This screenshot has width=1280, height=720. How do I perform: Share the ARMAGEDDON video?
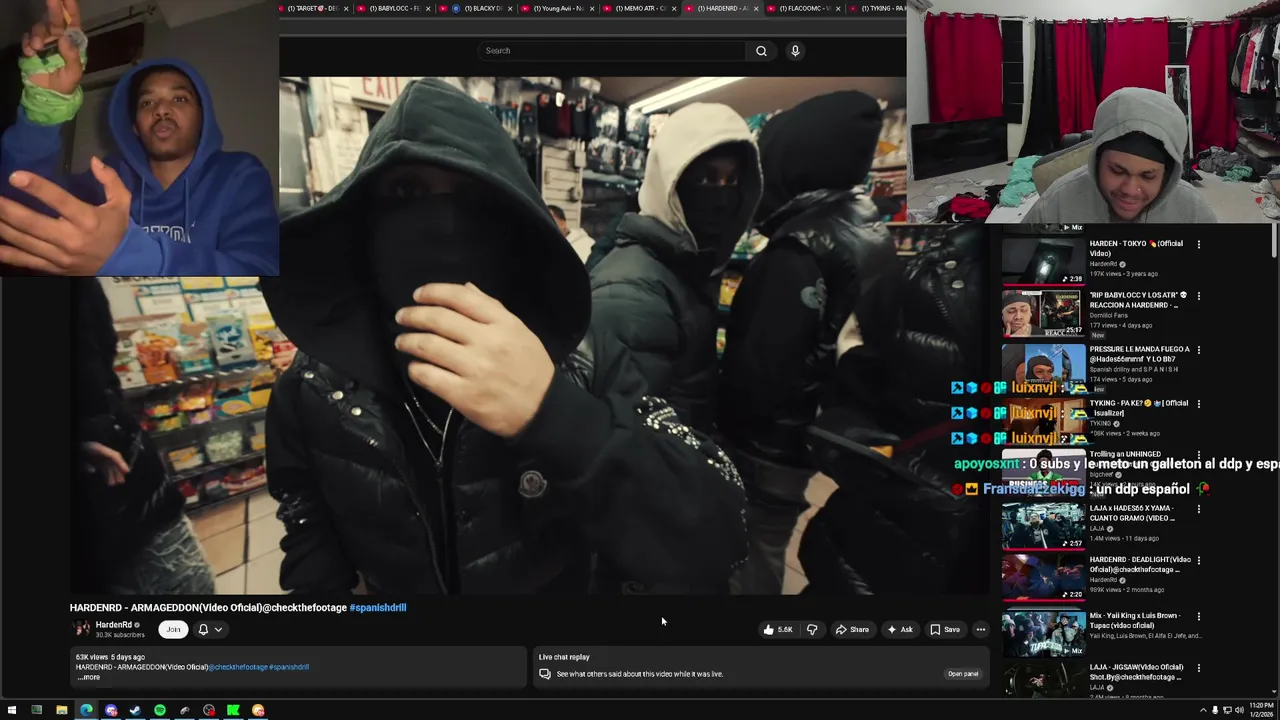point(853,630)
